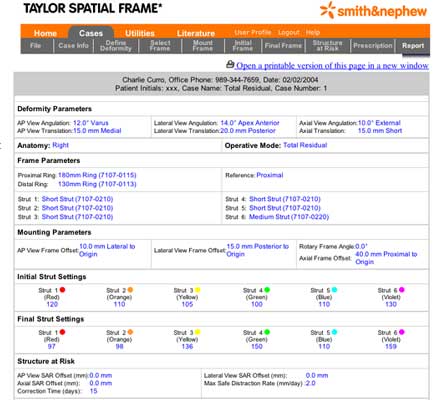
Task: Click the 15.0 mm Short axial translation
Action: 380,131
